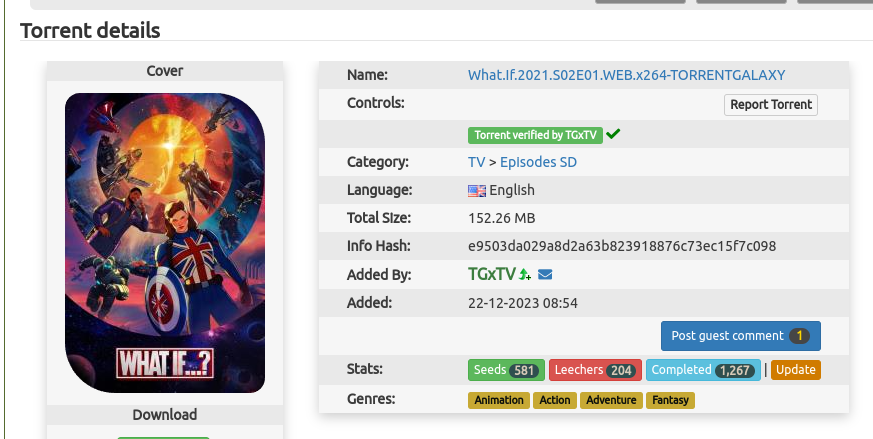Click the English language flag icon
The height and width of the screenshot is (439, 873).
(x=476, y=190)
